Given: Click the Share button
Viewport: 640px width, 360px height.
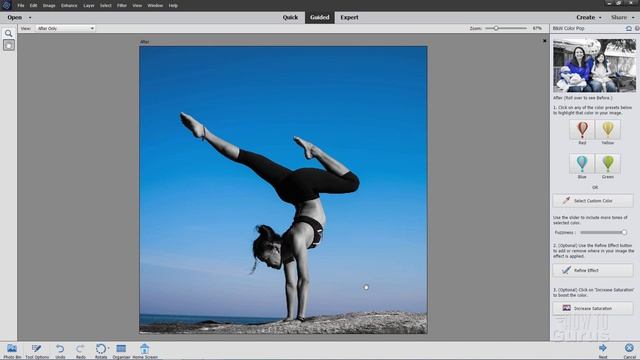Looking at the screenshot, I should (x=619, y=18).
